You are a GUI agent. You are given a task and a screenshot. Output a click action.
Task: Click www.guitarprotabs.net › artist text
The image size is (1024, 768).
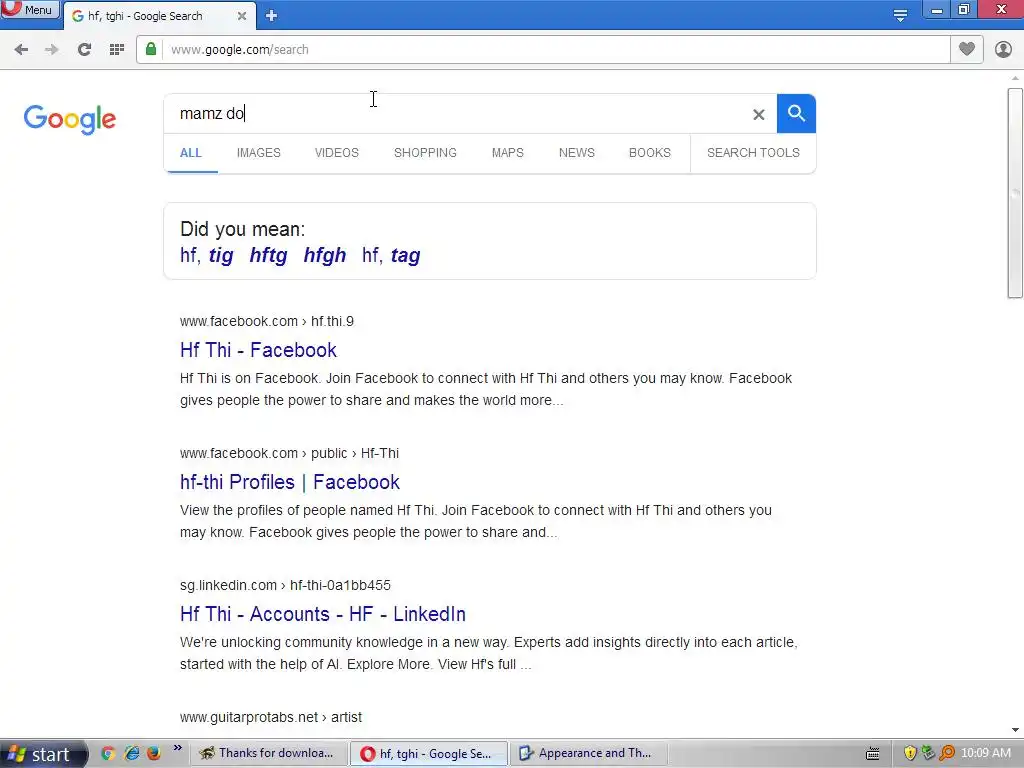271,717
